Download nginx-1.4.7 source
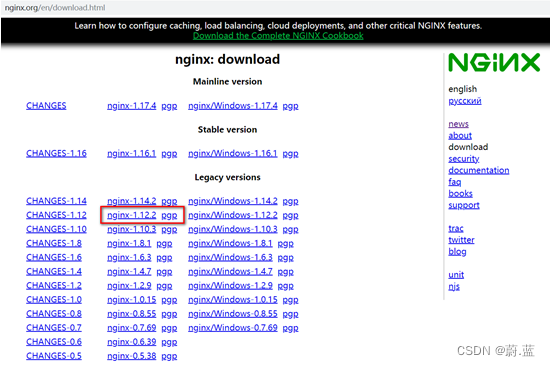Image resolution: width=550 pixels, height=366 pixels. [x=129, y=271]
